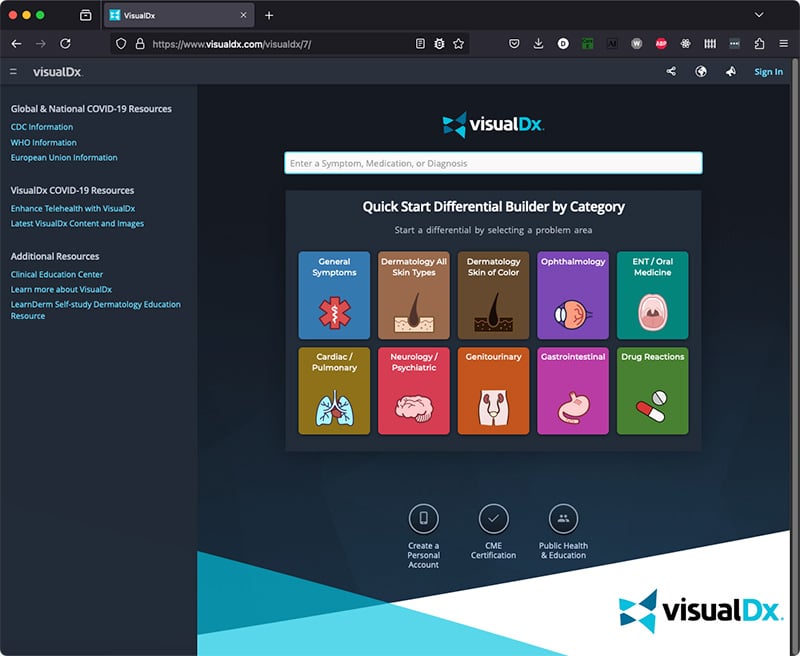Click the Create a Personal Account icon

(x=423, y=518)
